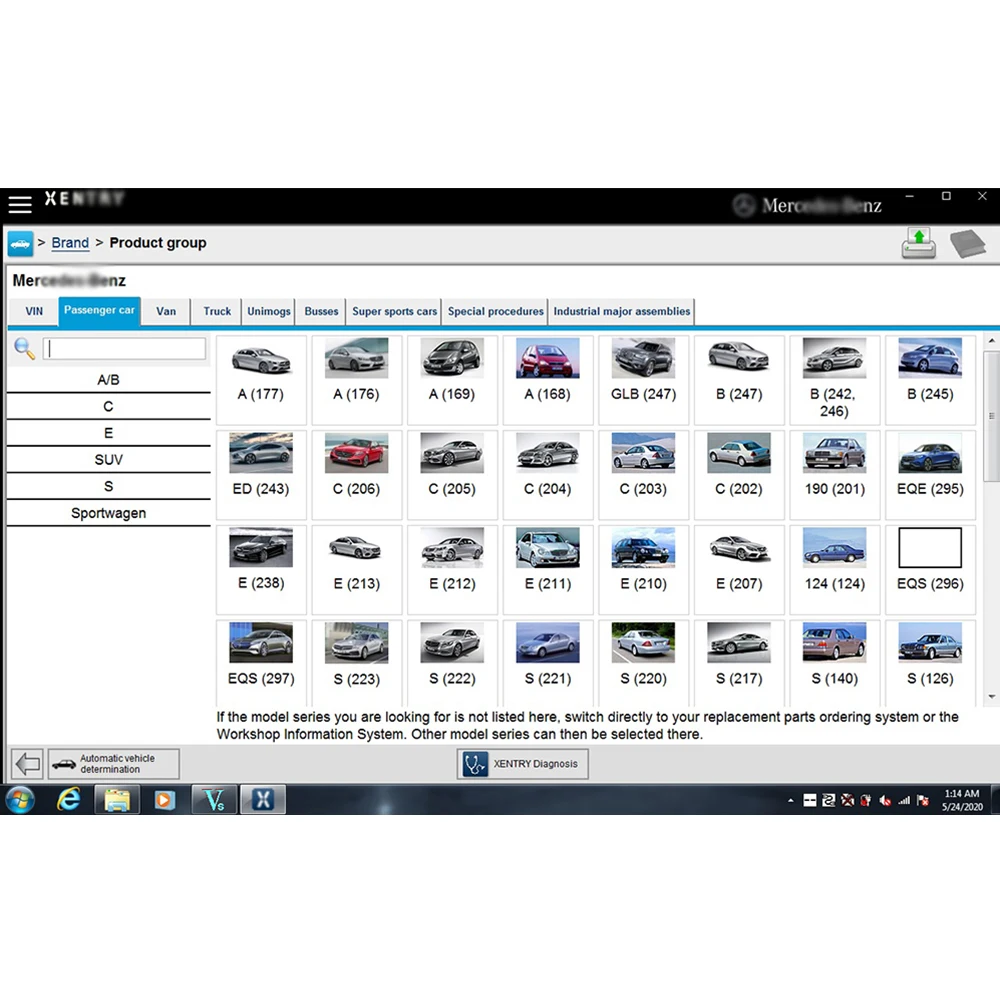Click the volume speaker tray icon
1000x1000 pixels.
click(x=885, y=800)
